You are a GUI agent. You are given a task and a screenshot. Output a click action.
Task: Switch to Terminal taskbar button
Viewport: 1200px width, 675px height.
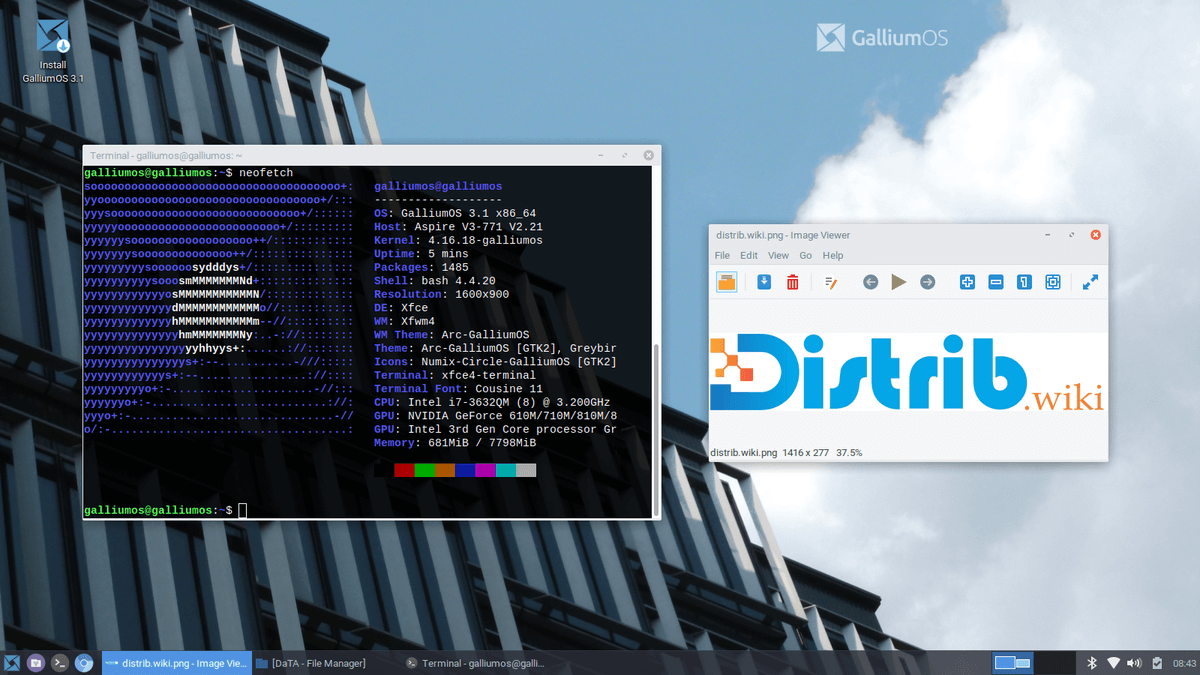(475, 663)
